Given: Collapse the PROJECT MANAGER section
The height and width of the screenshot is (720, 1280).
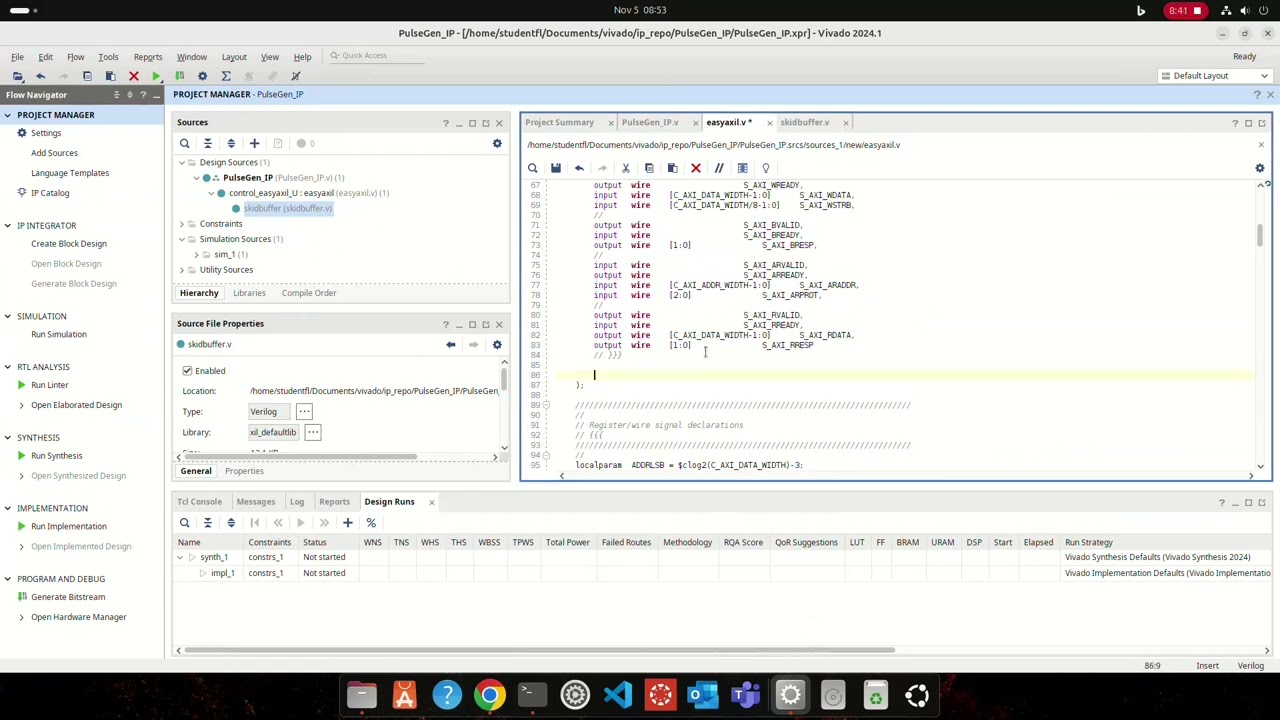Looking at the screenshot, I should tap(7, 115).
